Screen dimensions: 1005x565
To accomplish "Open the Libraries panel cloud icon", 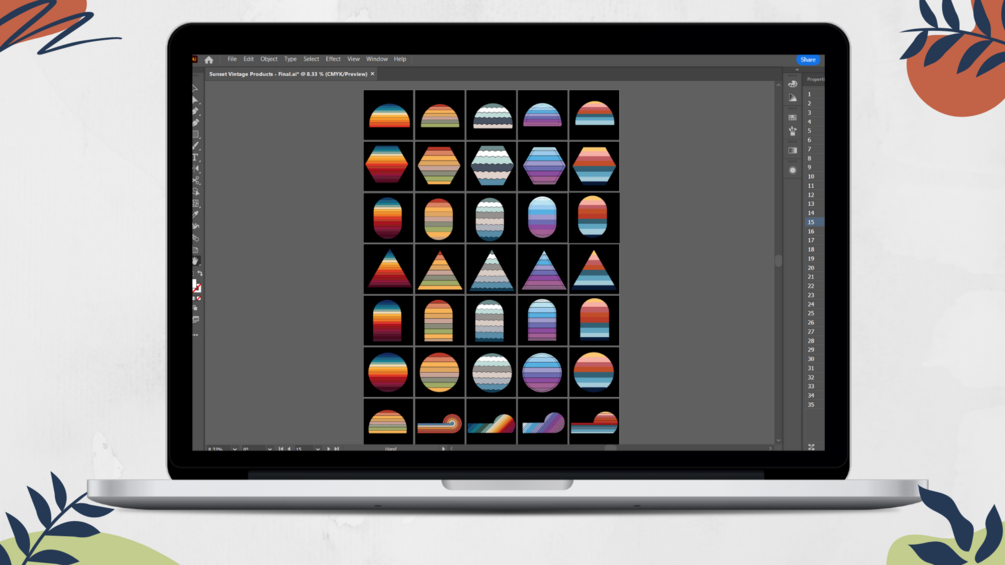I will pos(792,84).
